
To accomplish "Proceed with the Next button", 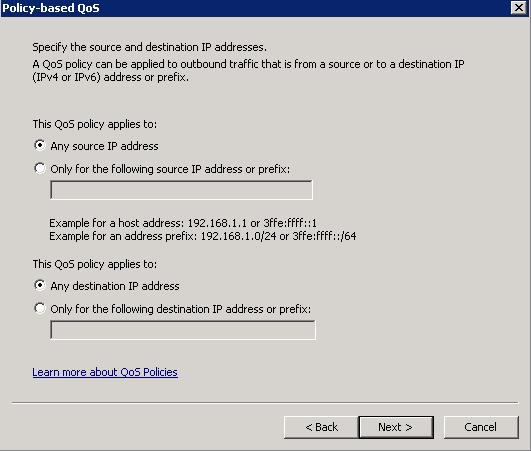I will point(396,427).
